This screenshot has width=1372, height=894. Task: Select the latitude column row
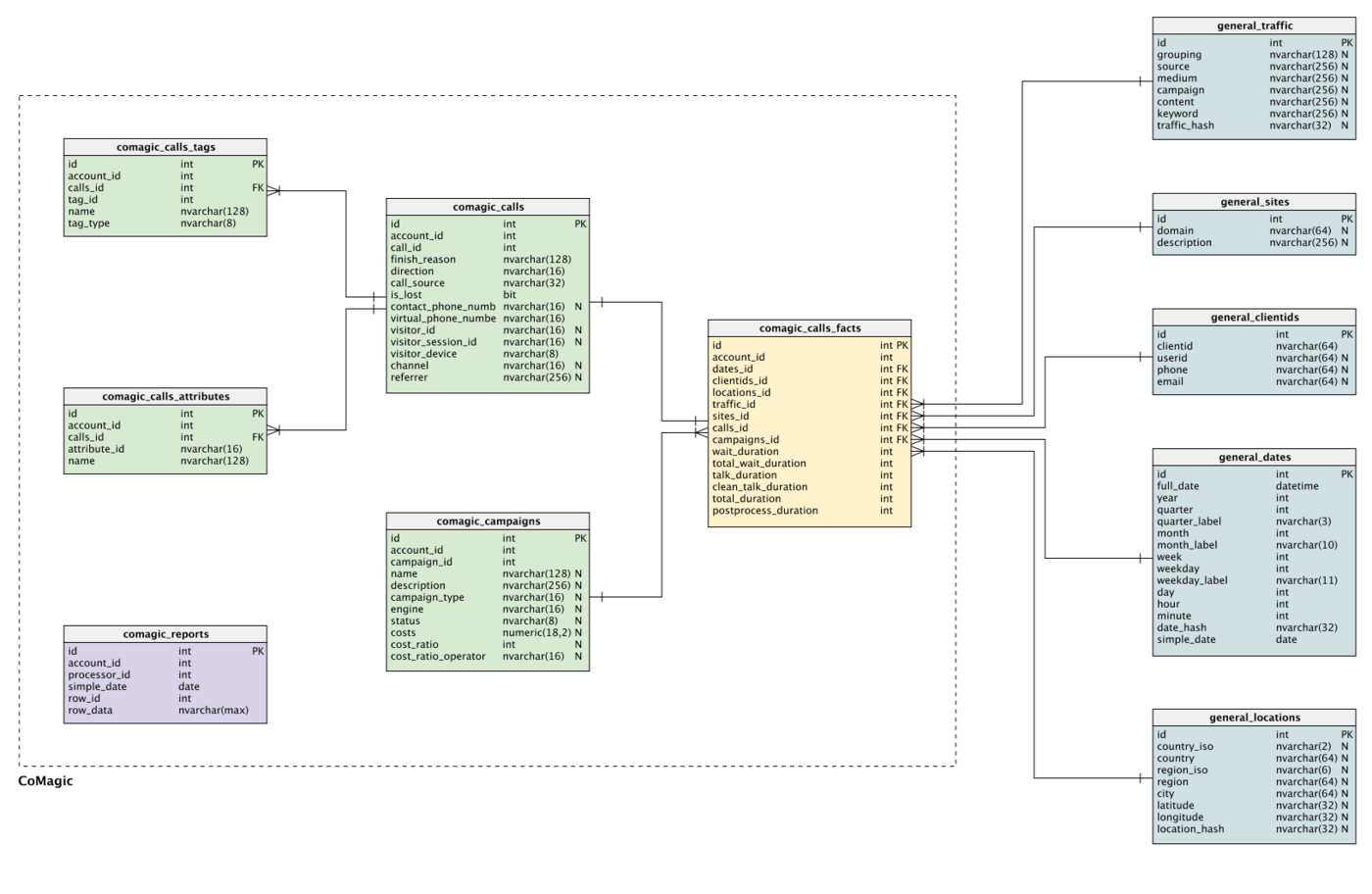point(1254,806)
